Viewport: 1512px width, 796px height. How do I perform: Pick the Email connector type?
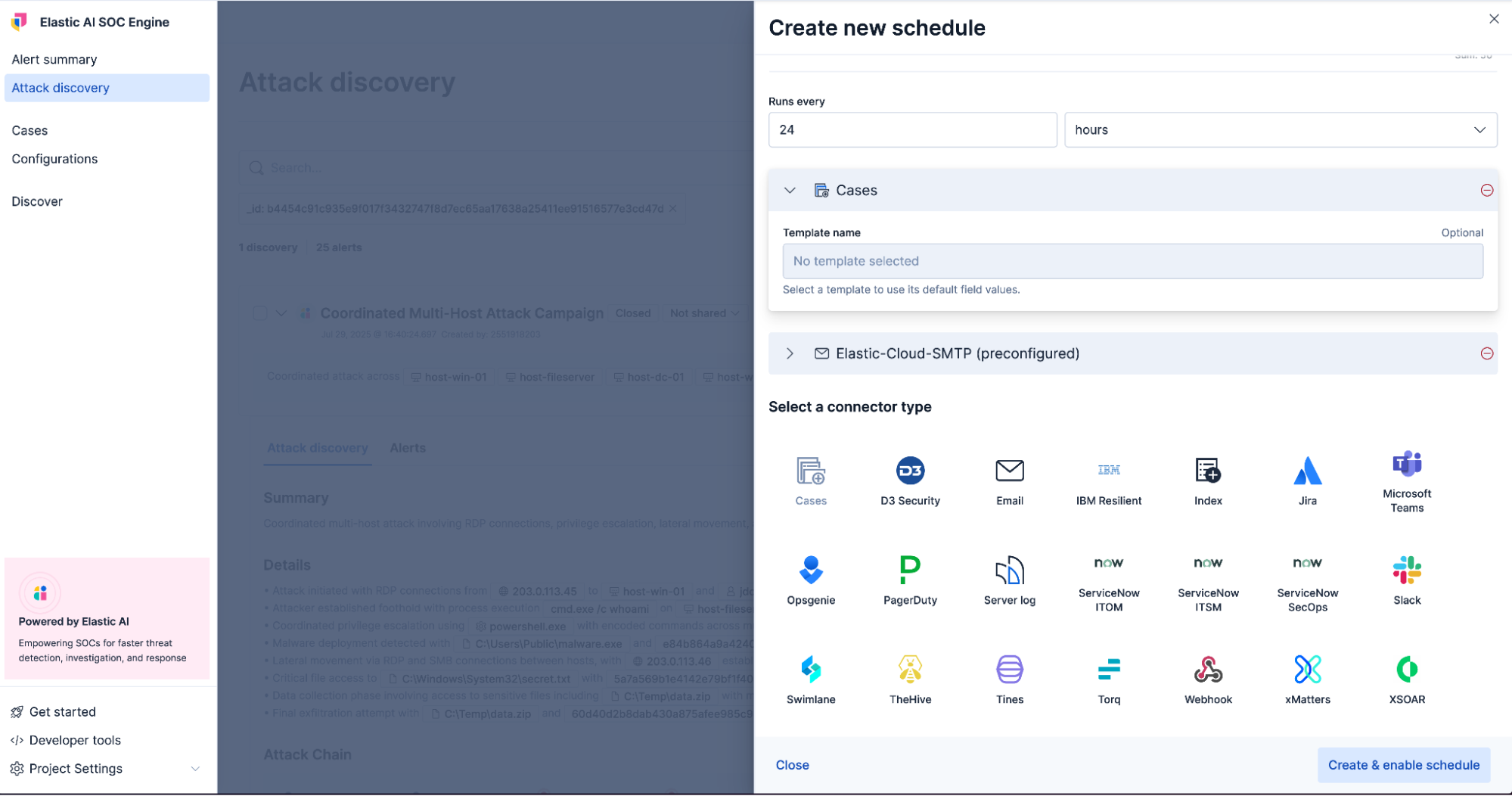coord(1010,481)
